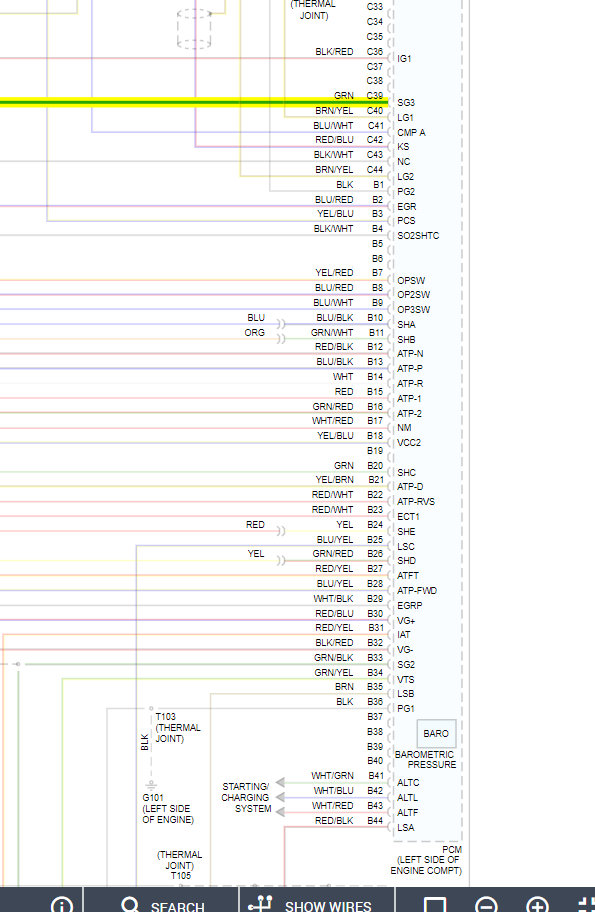This screenshot has height=912, width=595.
Task: Follow the WHT/RED B43 arrow to Starting/Charging
Action: [280, 812]
